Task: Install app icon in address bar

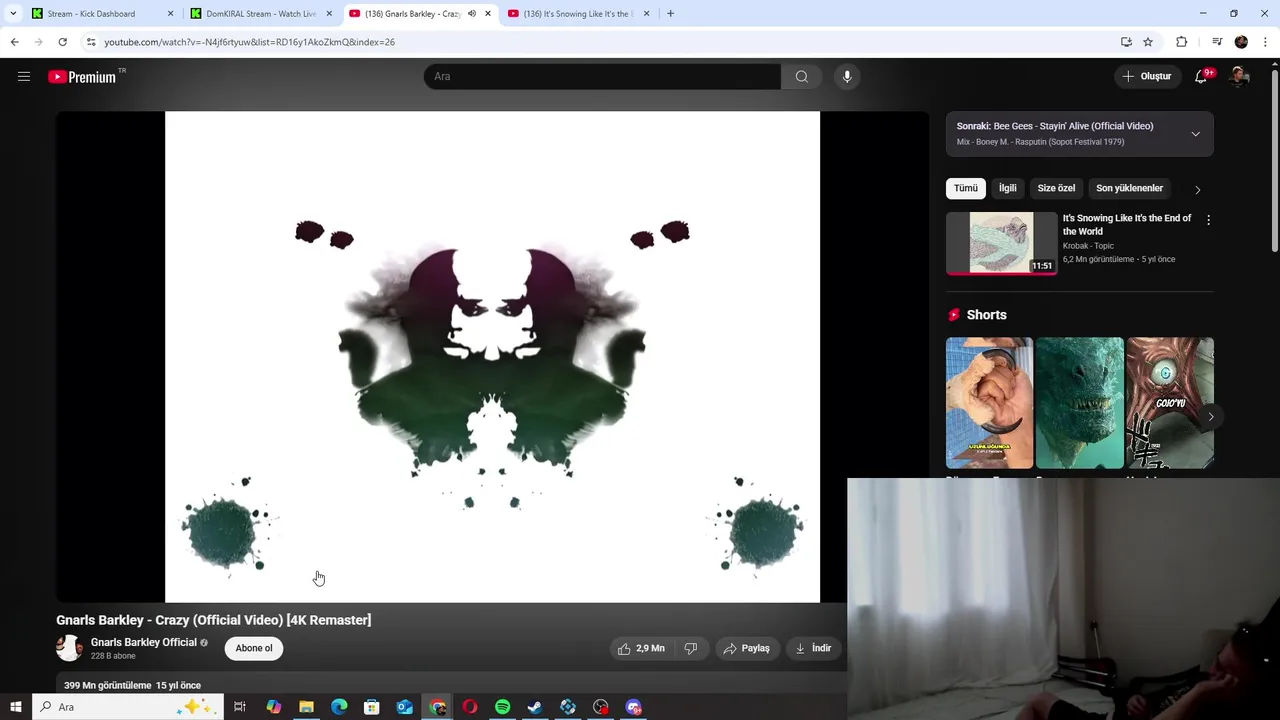Action: [x=1126, y=42]
